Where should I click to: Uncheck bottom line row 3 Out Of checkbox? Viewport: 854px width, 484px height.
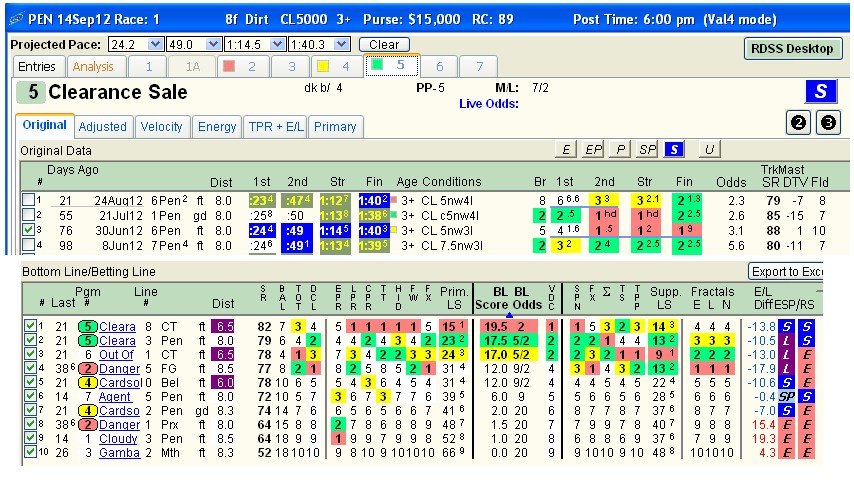(x=30, y=354)
